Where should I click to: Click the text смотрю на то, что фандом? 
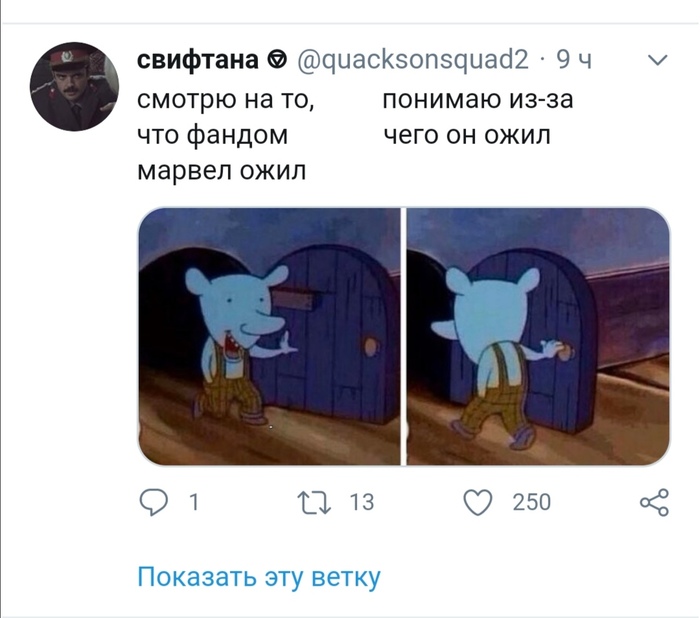pos(226,117)
